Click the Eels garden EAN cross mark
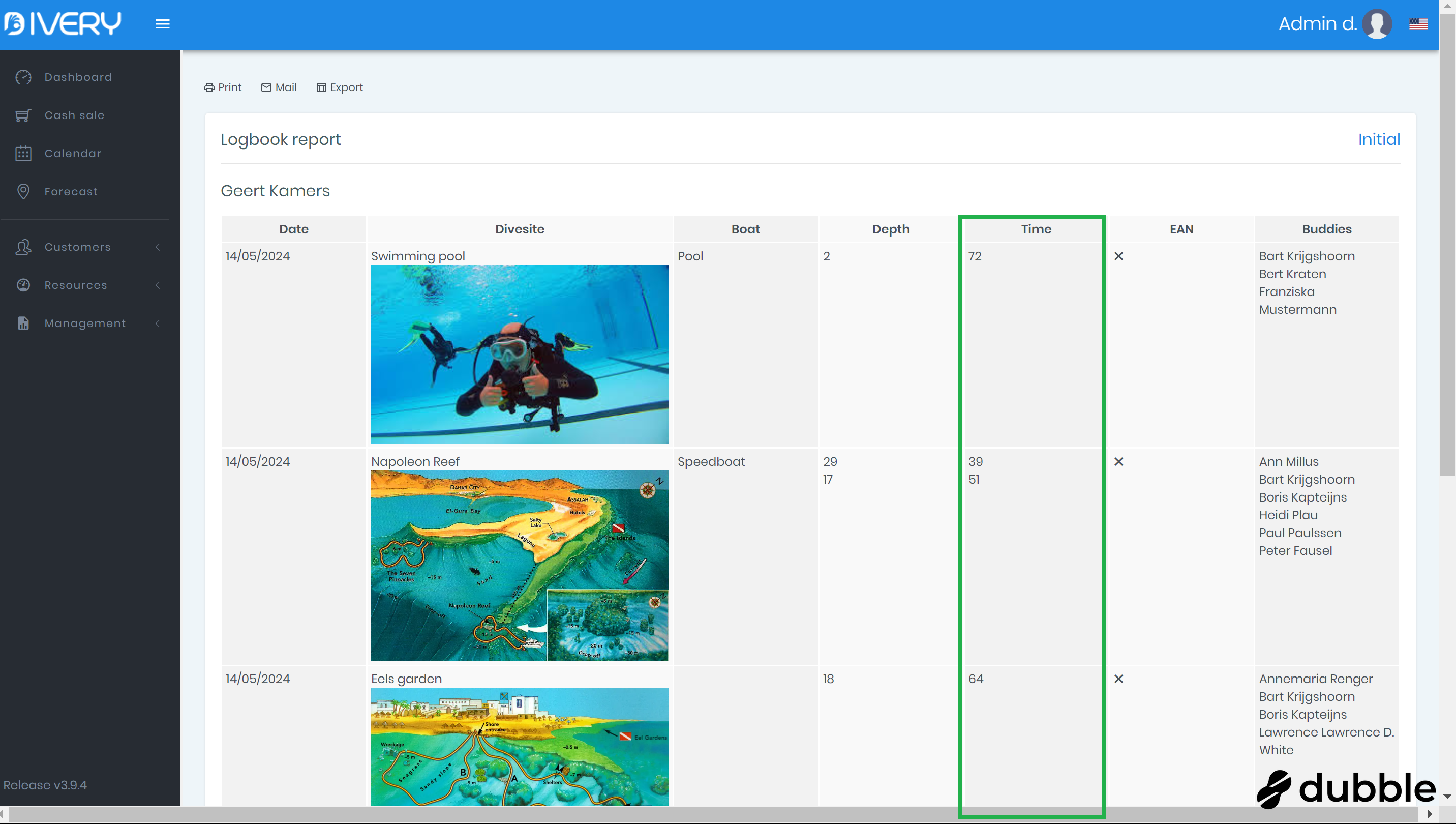Image resolution: width=1456 pixels, height=824 pixels. tap(1118, 679)
